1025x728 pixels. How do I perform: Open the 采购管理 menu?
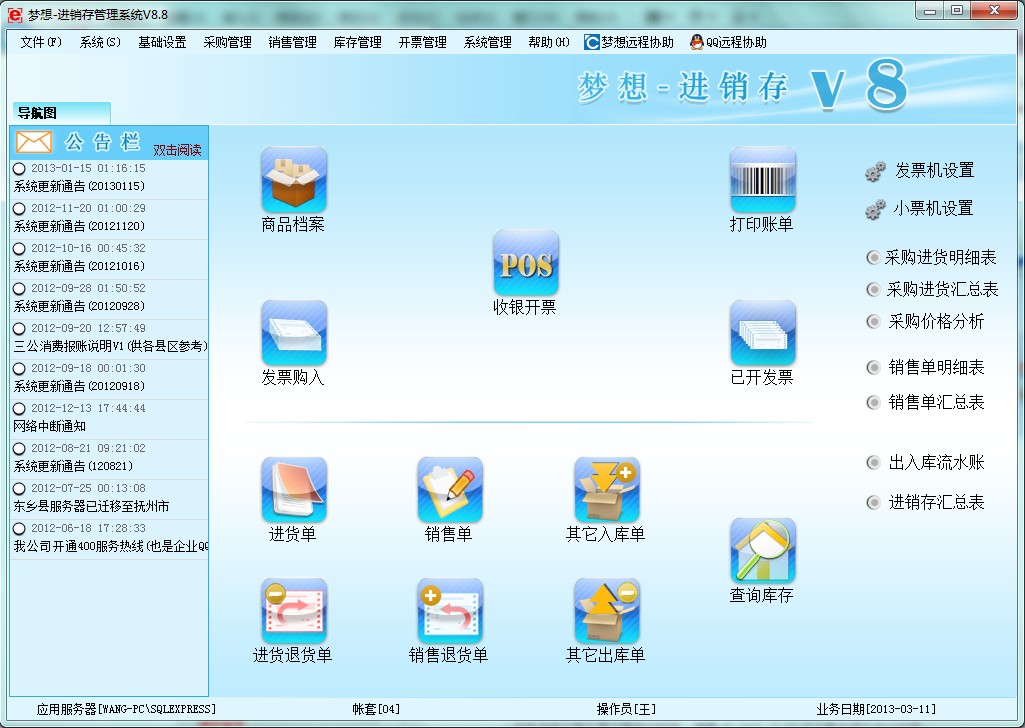click(227, 42)
